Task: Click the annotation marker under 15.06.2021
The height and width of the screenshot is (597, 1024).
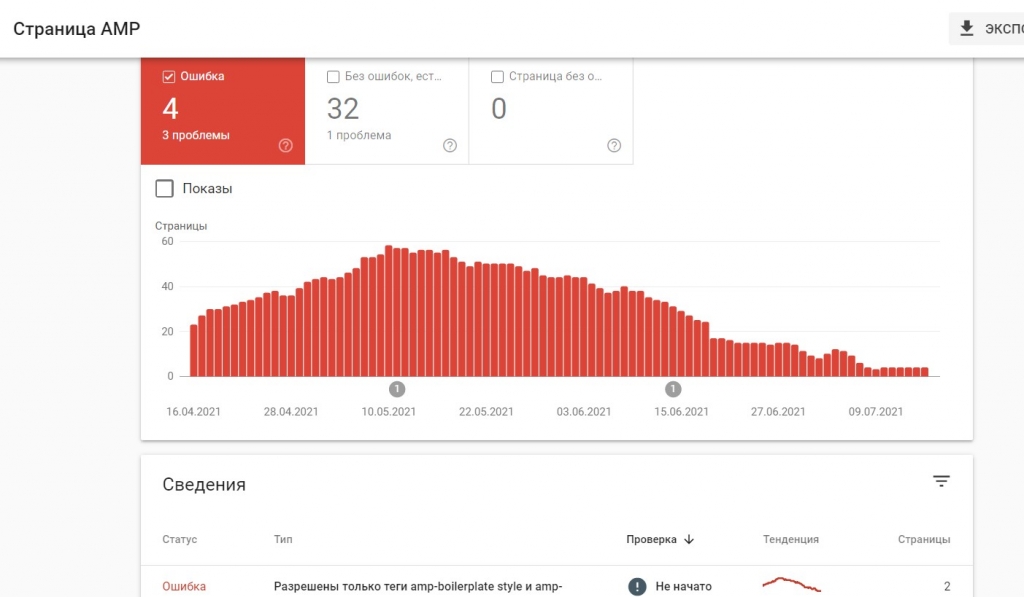Action: coord(673,389)
